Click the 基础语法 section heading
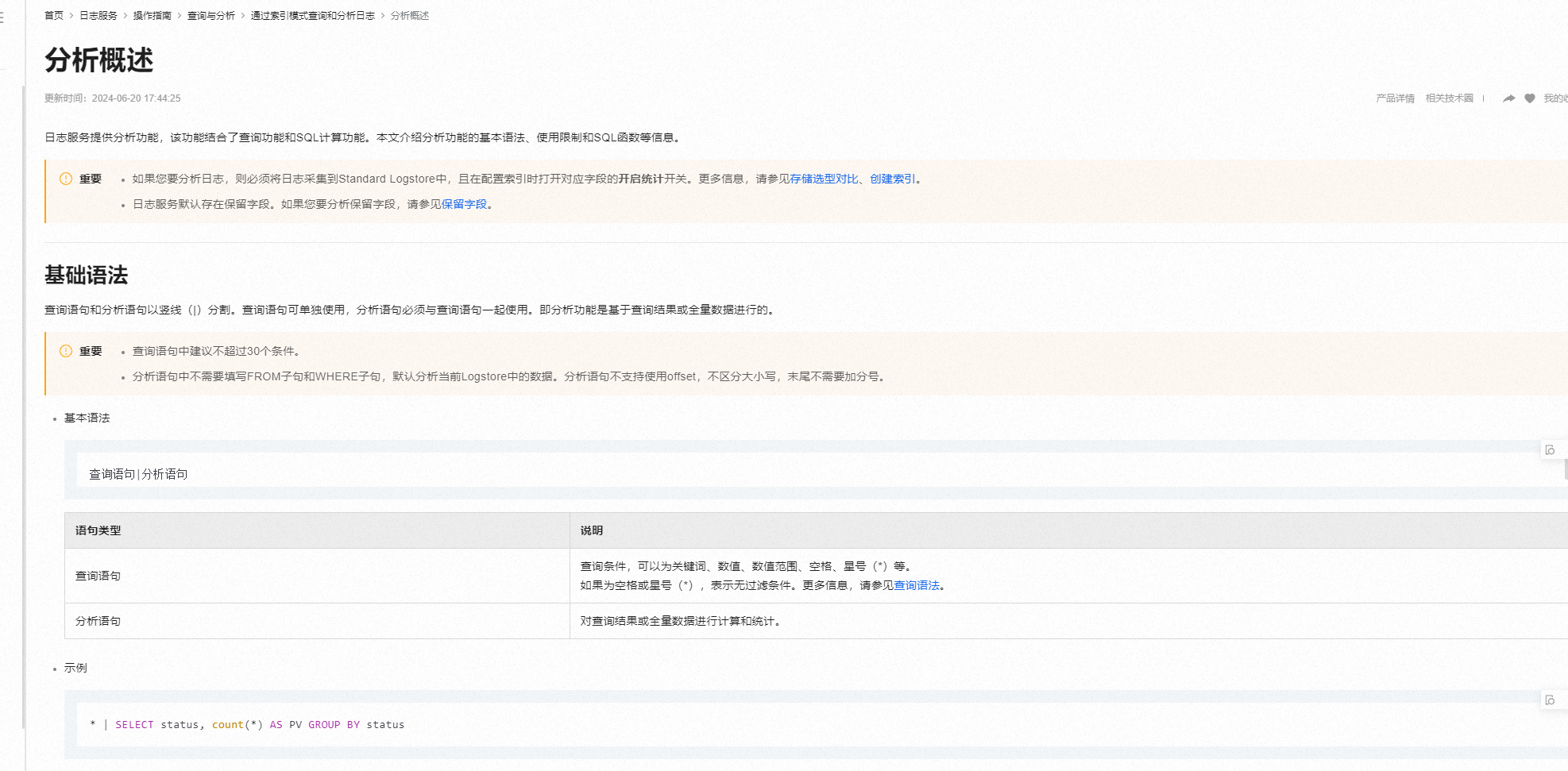This screenshot has width=1568, height=771. click(x=87, y=276)
